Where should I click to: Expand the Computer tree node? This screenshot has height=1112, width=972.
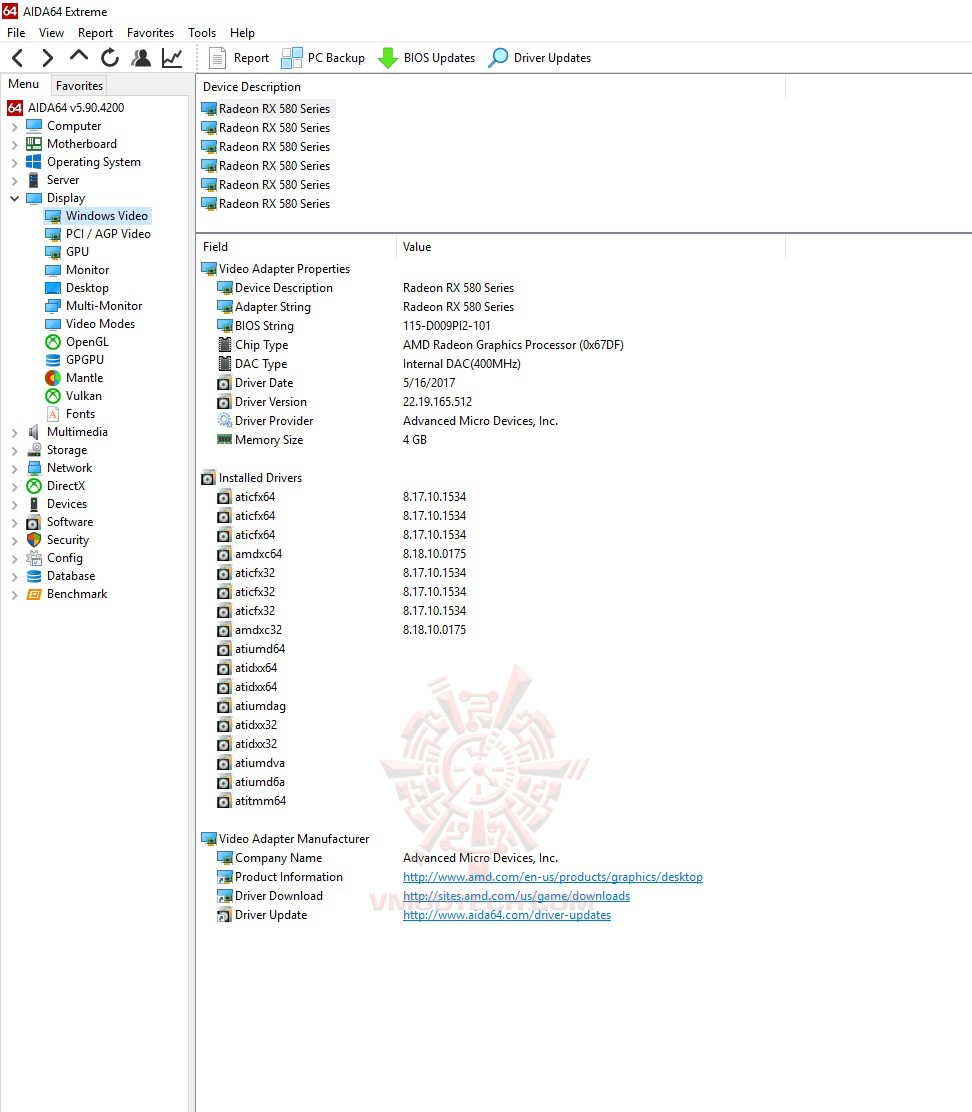[x=14, y=127]
